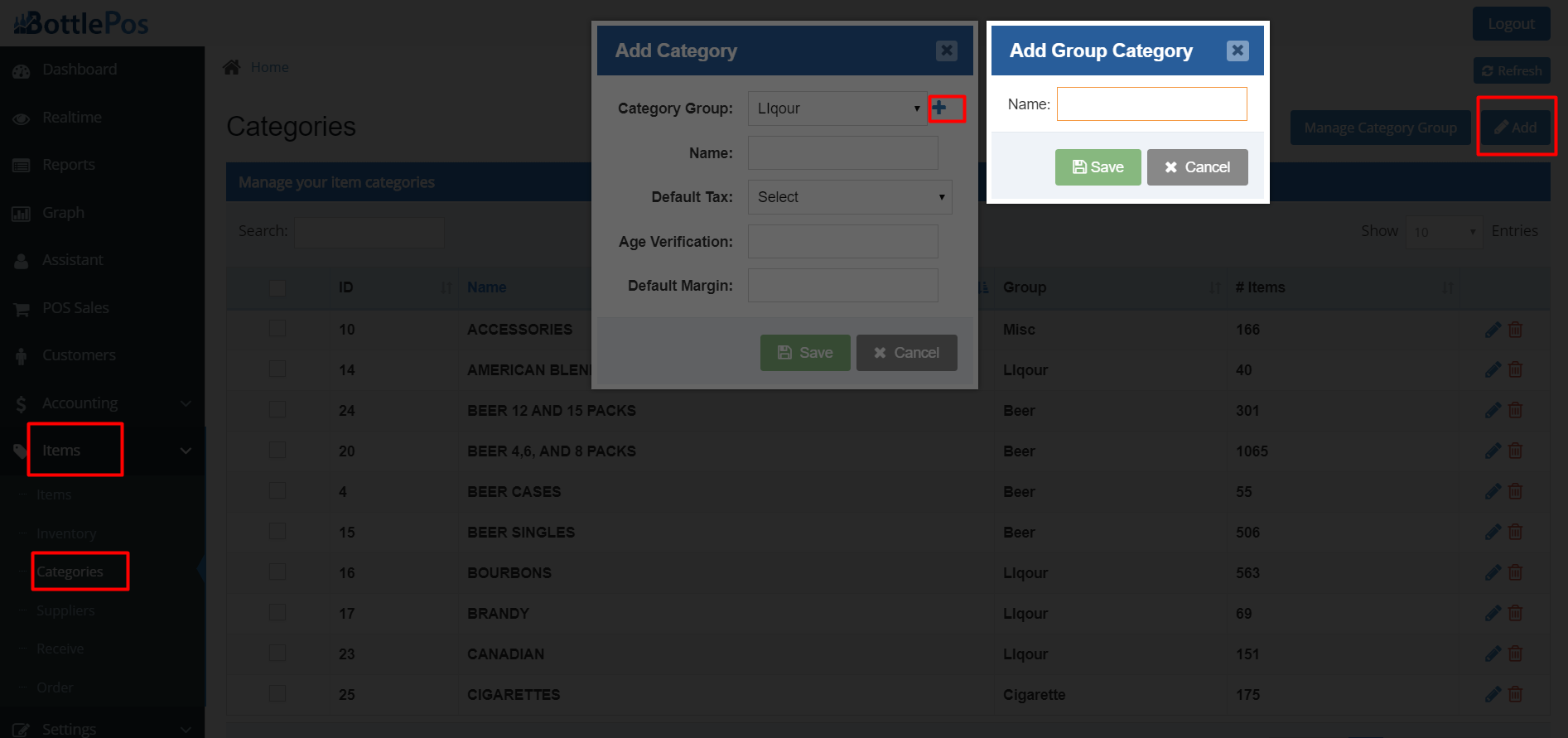
Task: Click the Search box above the table
Action: pos(369,232)
